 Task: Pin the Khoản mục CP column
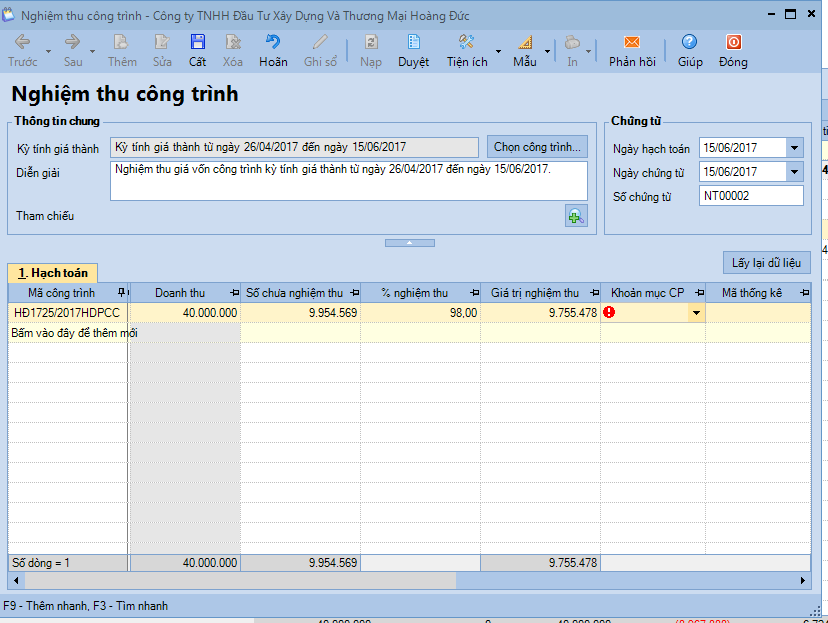(700, 292)
